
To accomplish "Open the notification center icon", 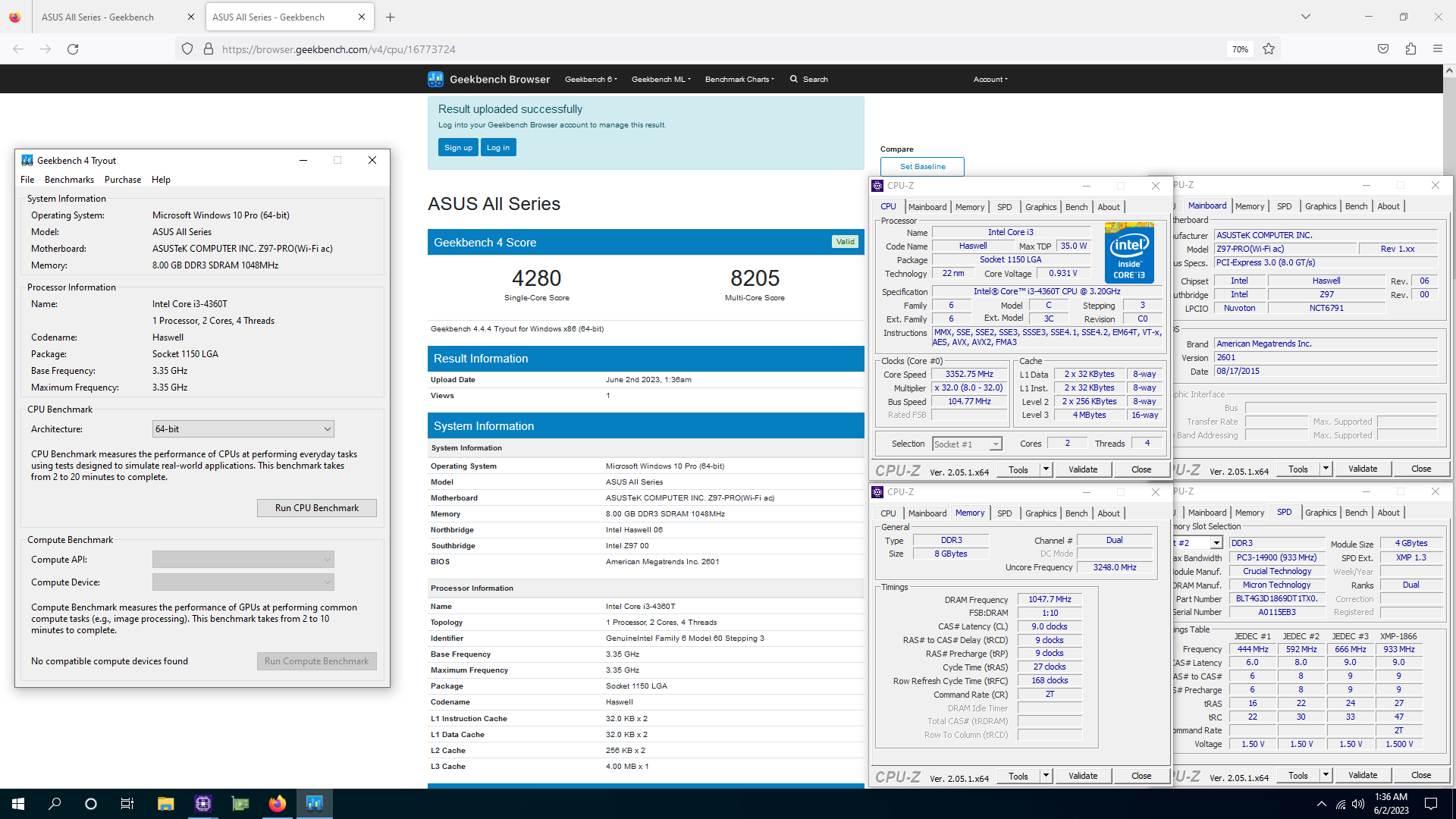I will pos(1431,804).
